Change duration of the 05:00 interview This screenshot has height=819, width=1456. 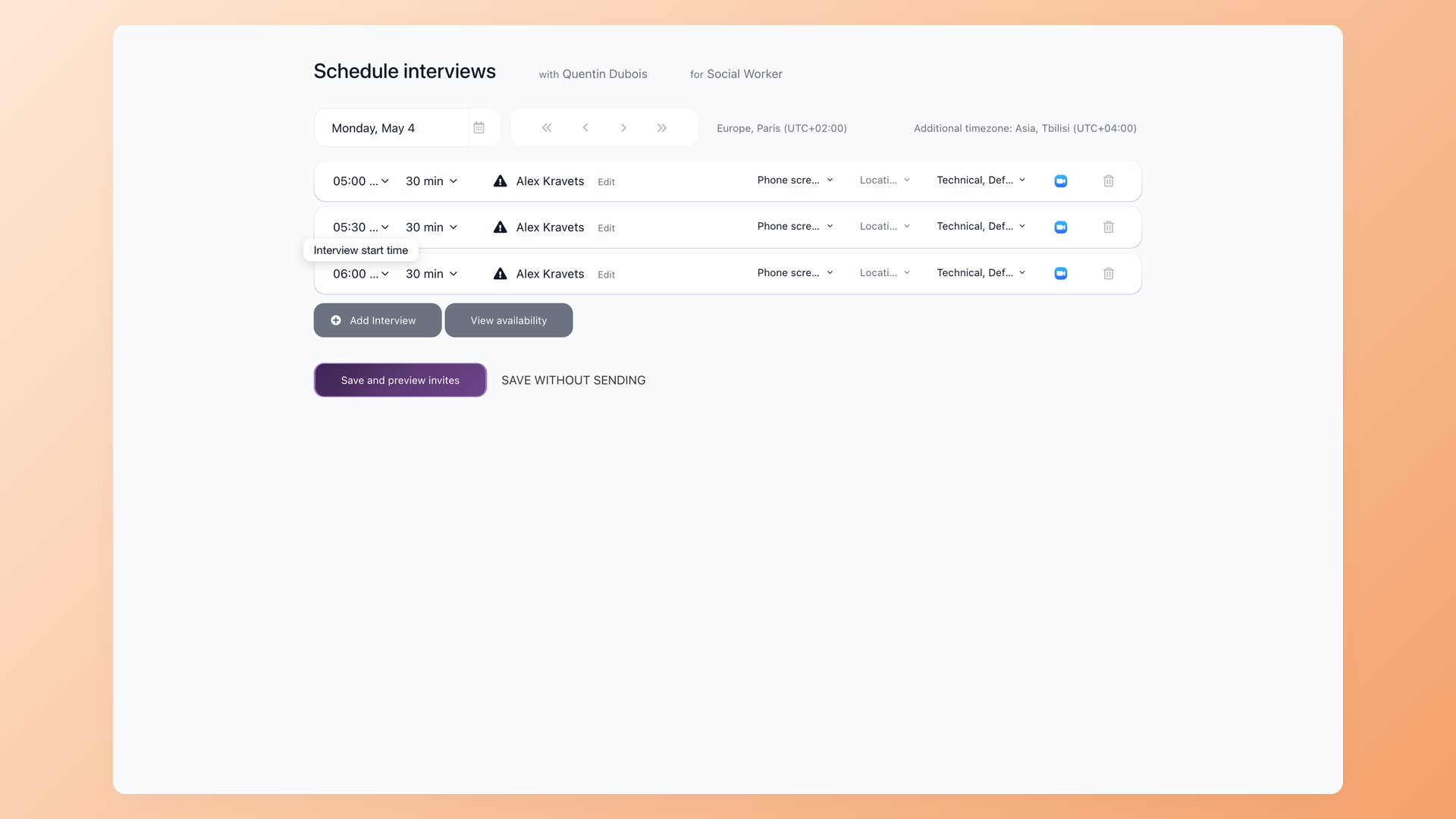point(431,180)
